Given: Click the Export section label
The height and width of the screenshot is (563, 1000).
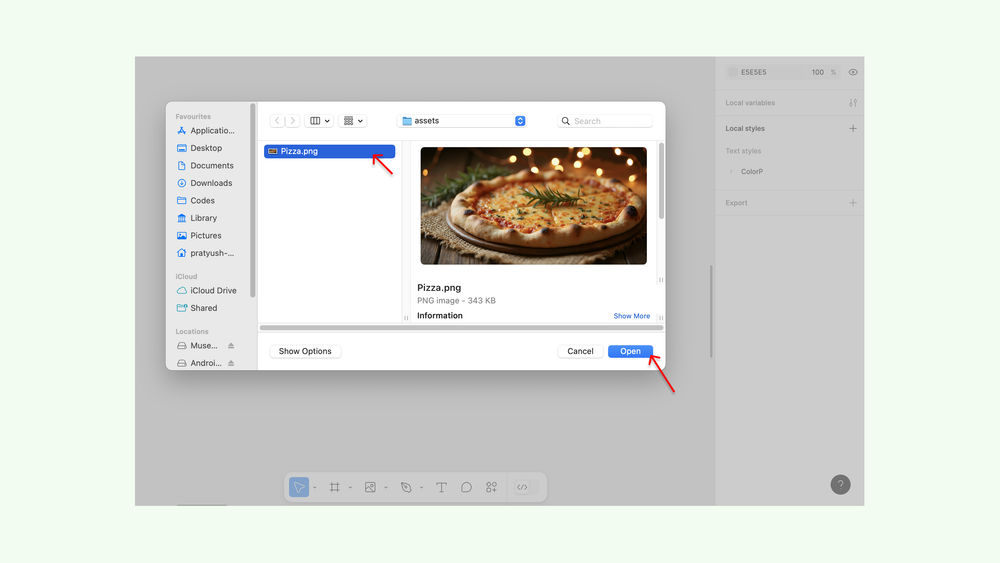Looking at the screenshot, I should click(736, 203).
